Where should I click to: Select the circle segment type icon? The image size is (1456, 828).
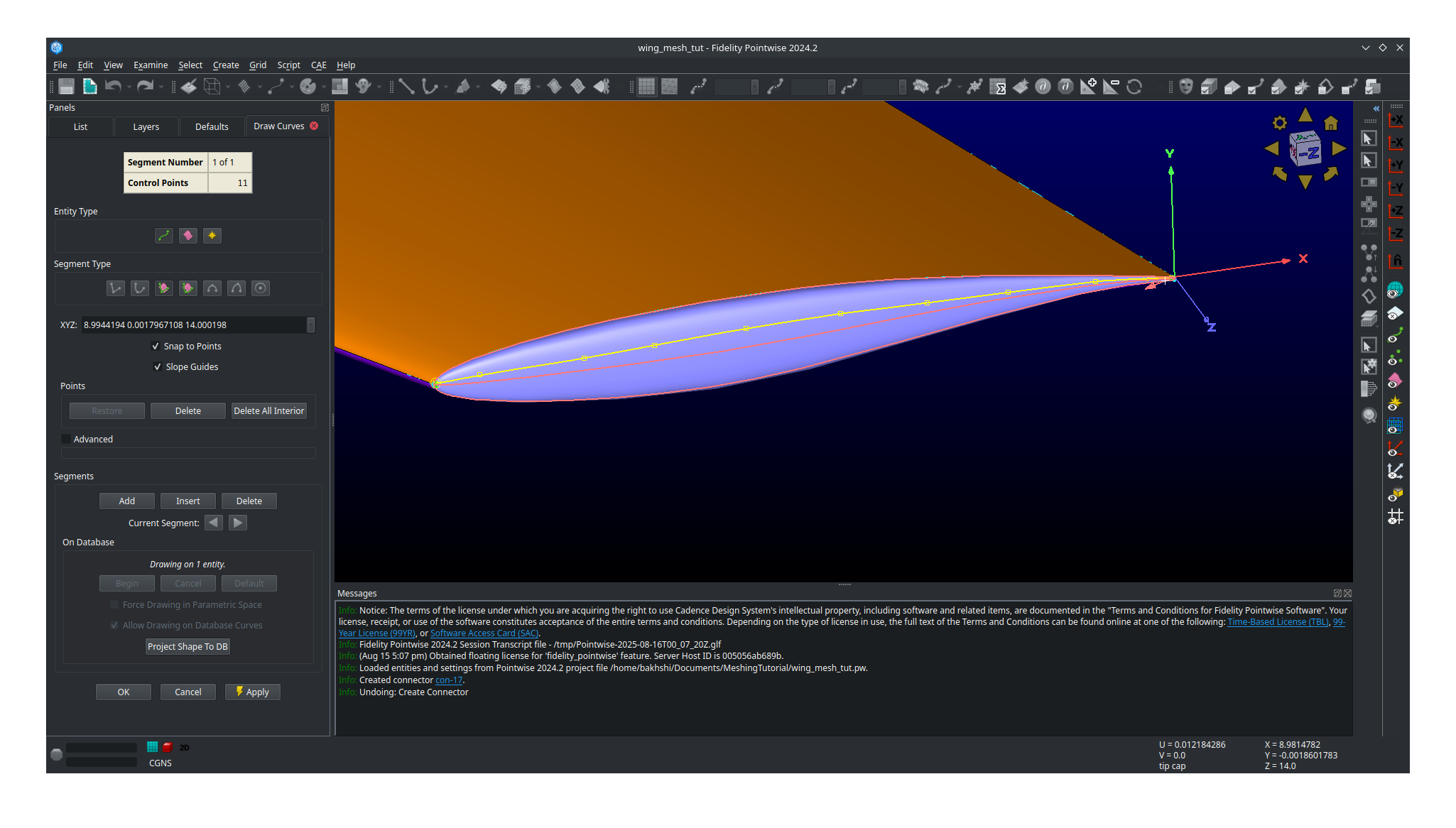[x=260, y=288]
